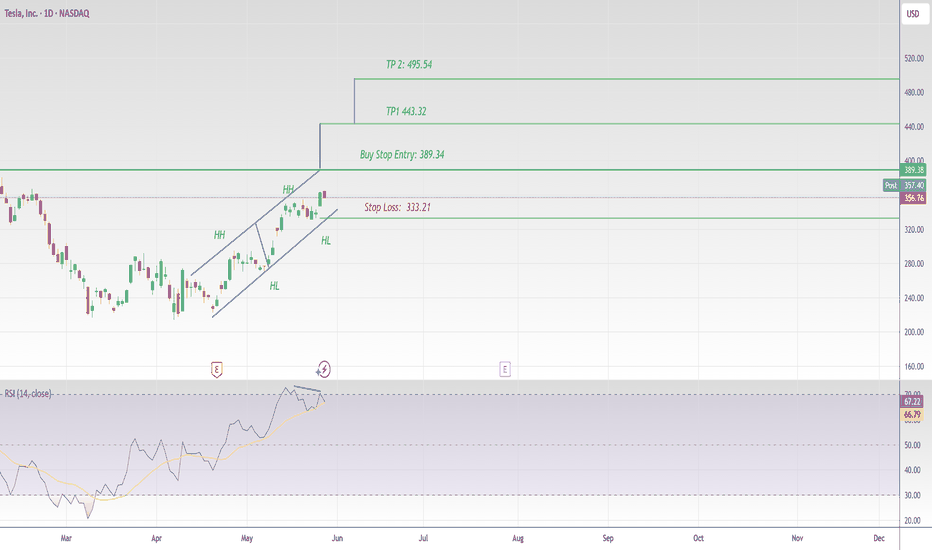The image size is (932, 550).
Task: Click the May label on time axis
Action: click(247, 538)
